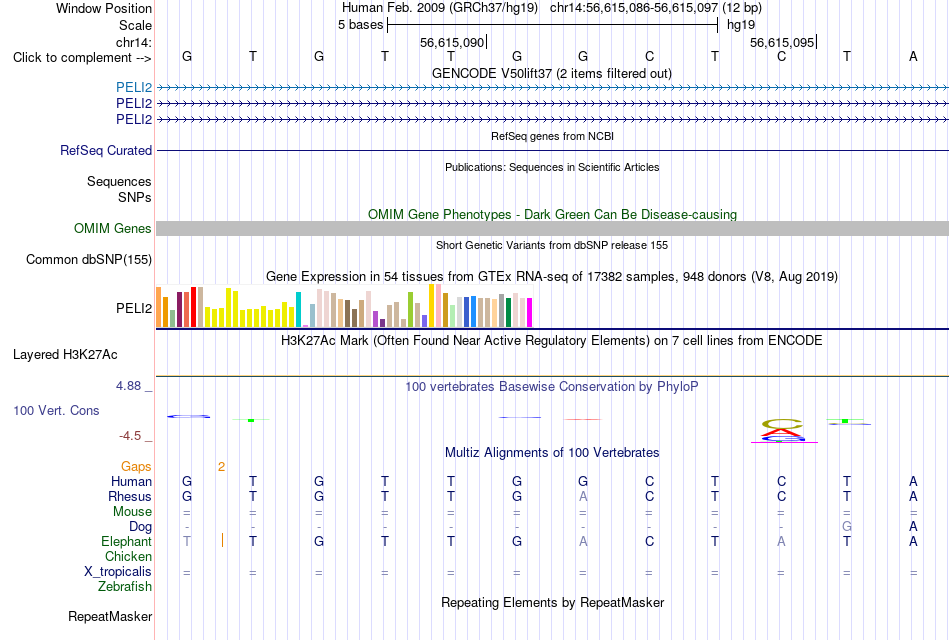Select the Human alignment row label
This screenshot has width=950, height=640.
coord(131,481)
